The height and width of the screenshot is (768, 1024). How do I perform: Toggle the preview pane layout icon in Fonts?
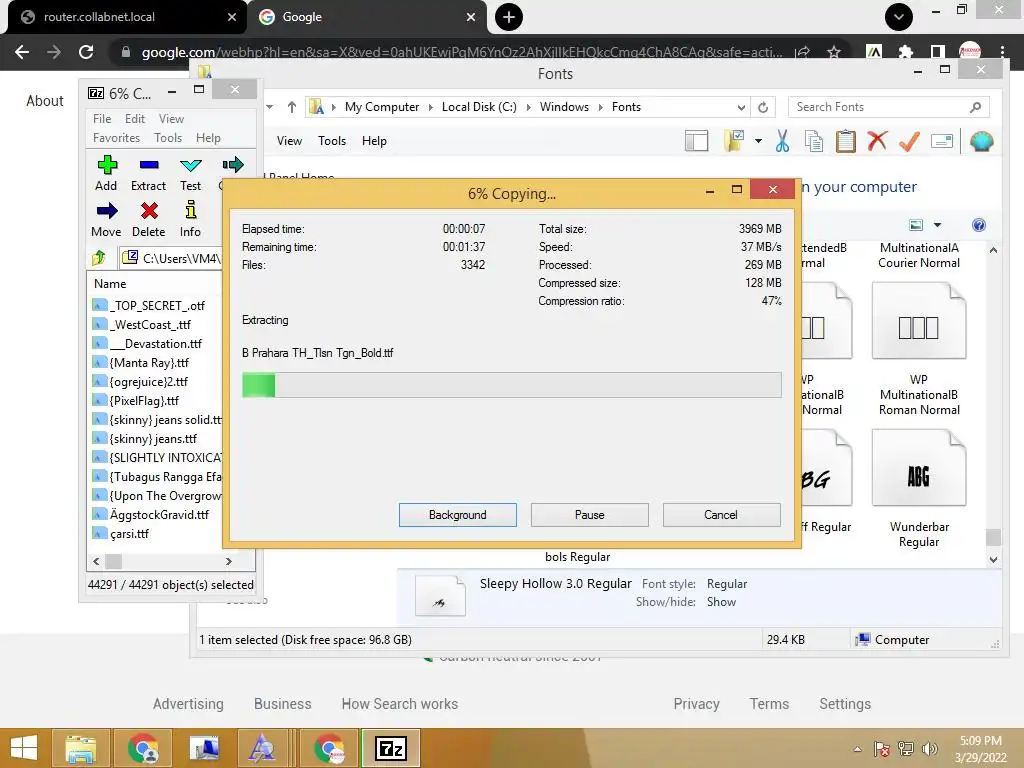pos(696,141)
